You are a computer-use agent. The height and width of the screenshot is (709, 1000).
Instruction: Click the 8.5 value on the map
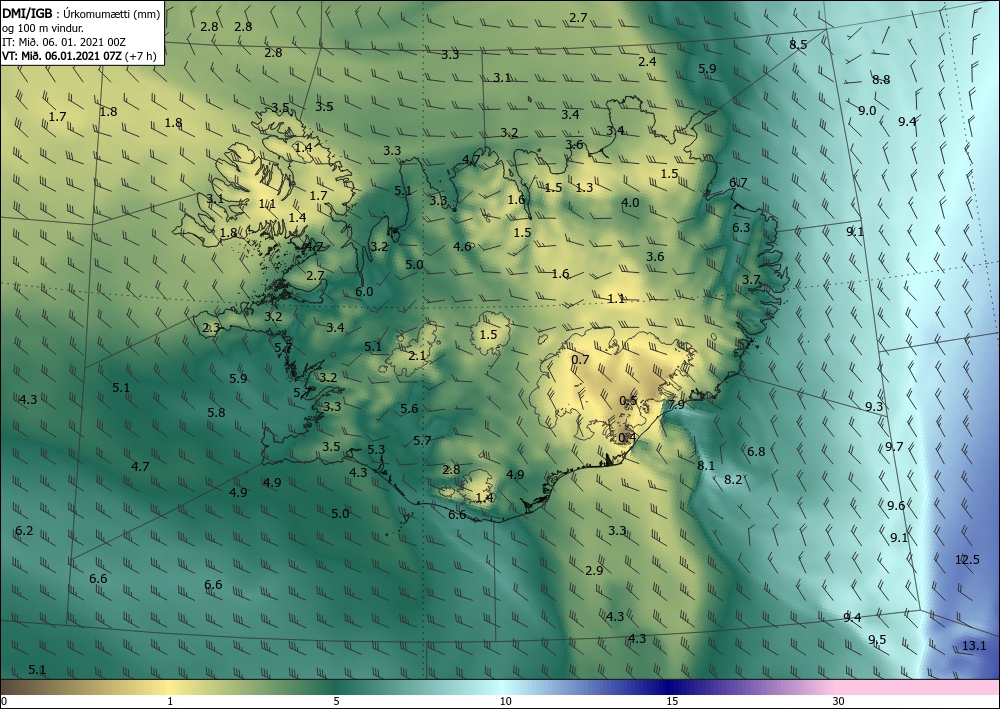(798, 45)
